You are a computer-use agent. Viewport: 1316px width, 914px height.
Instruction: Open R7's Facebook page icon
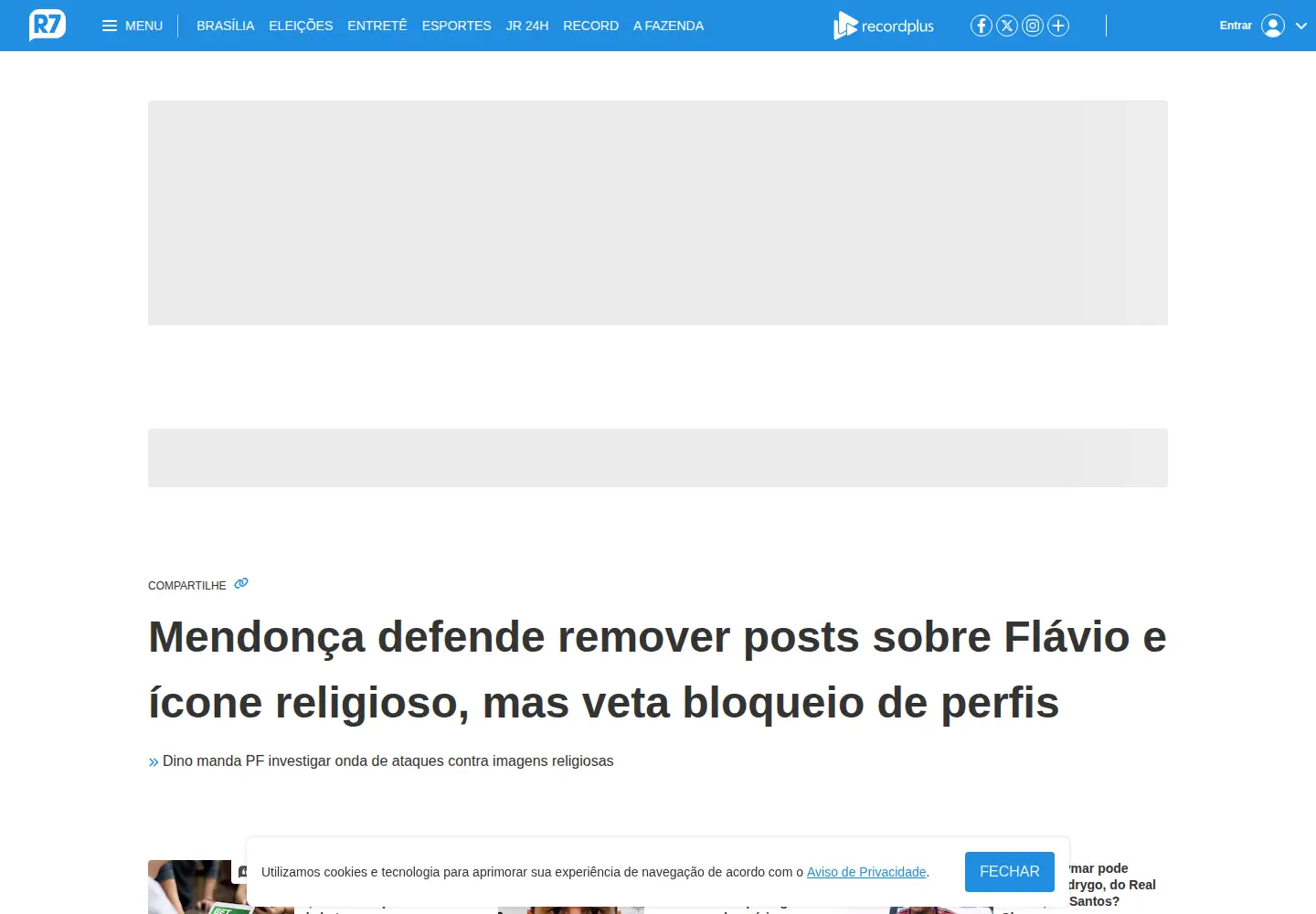coord(982,26)
